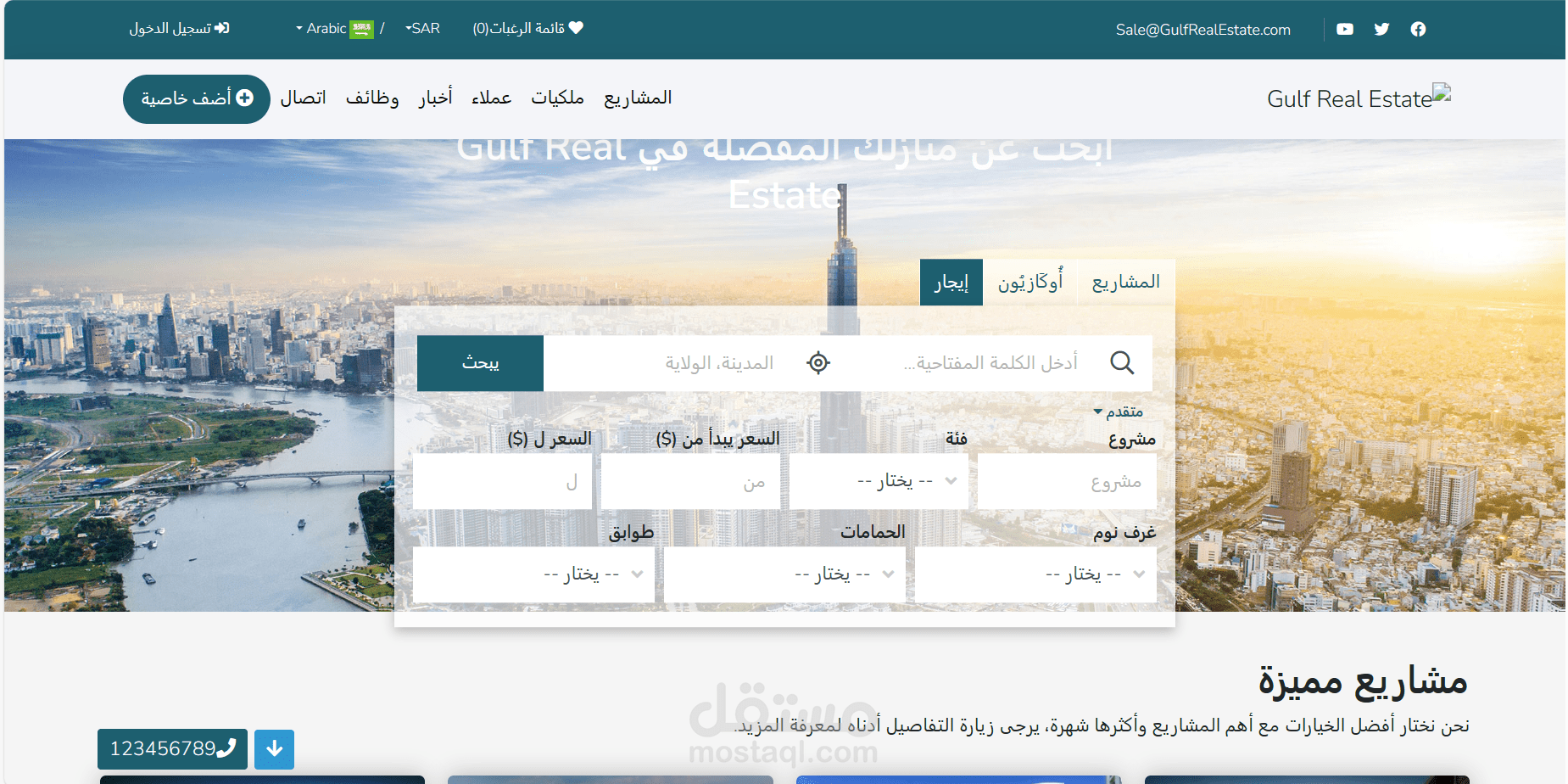Open أخبار in the main navigation

point(435,98)
